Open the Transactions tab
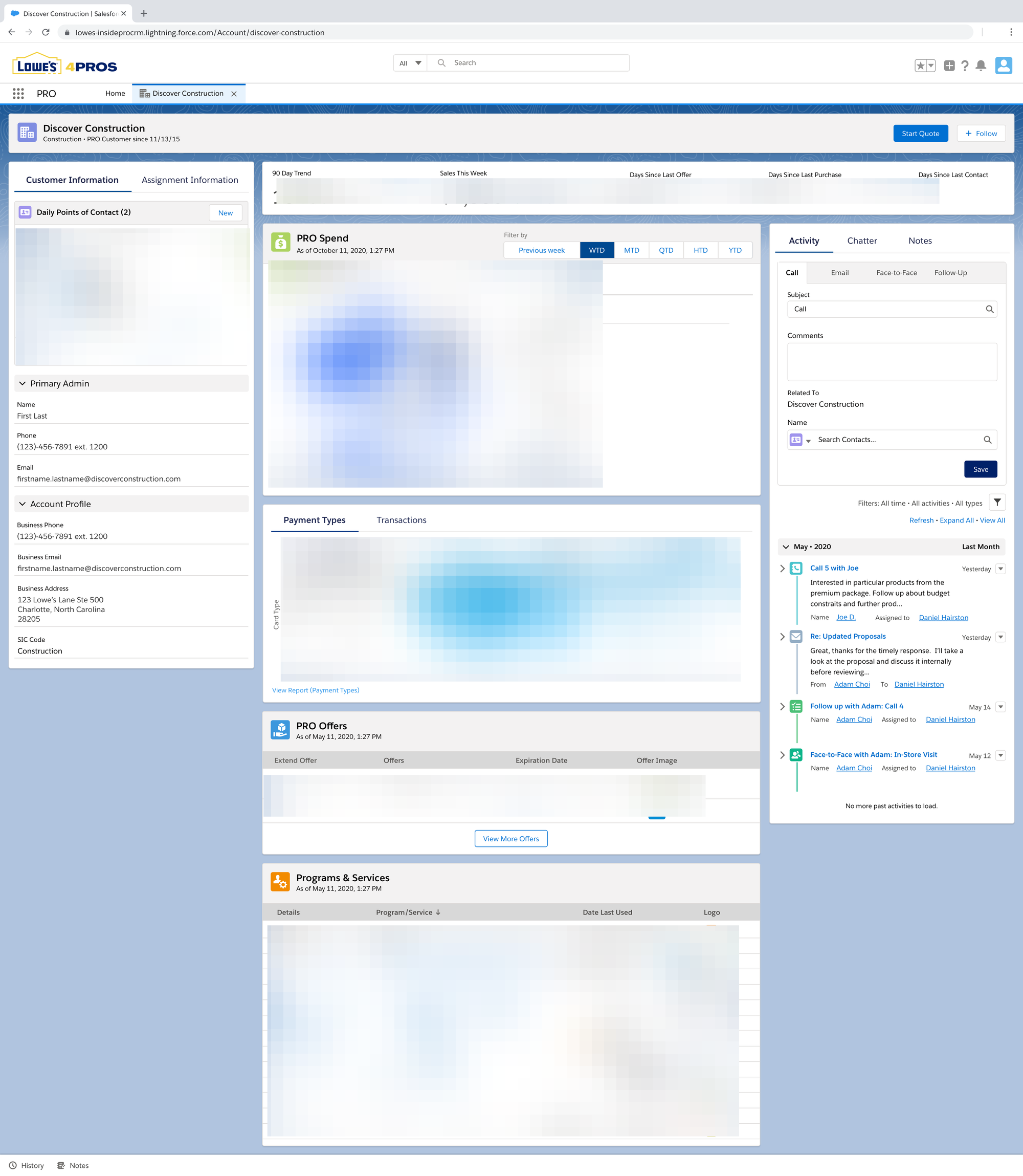This screenshot has height=1176, width=1023. tap(402, 520)
